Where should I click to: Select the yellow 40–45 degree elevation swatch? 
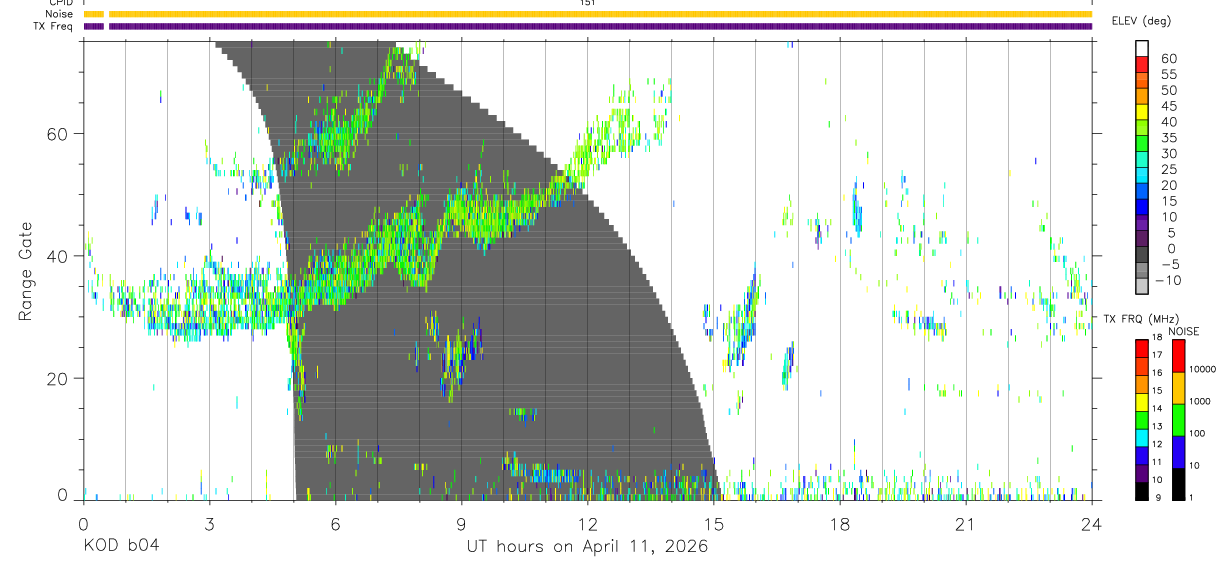coord(1143,114)
